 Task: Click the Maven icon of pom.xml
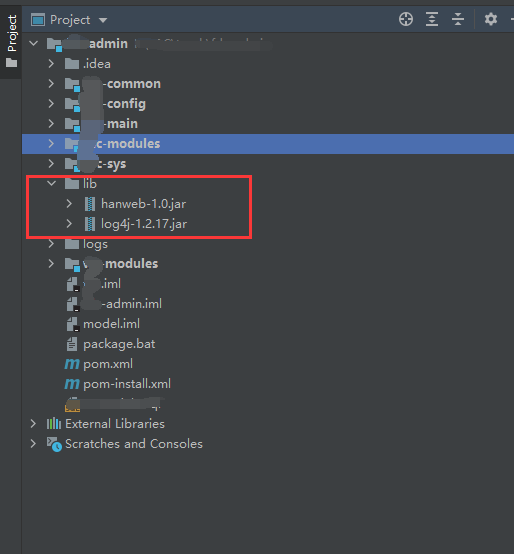pyautogui.click(x=72, y=364)
